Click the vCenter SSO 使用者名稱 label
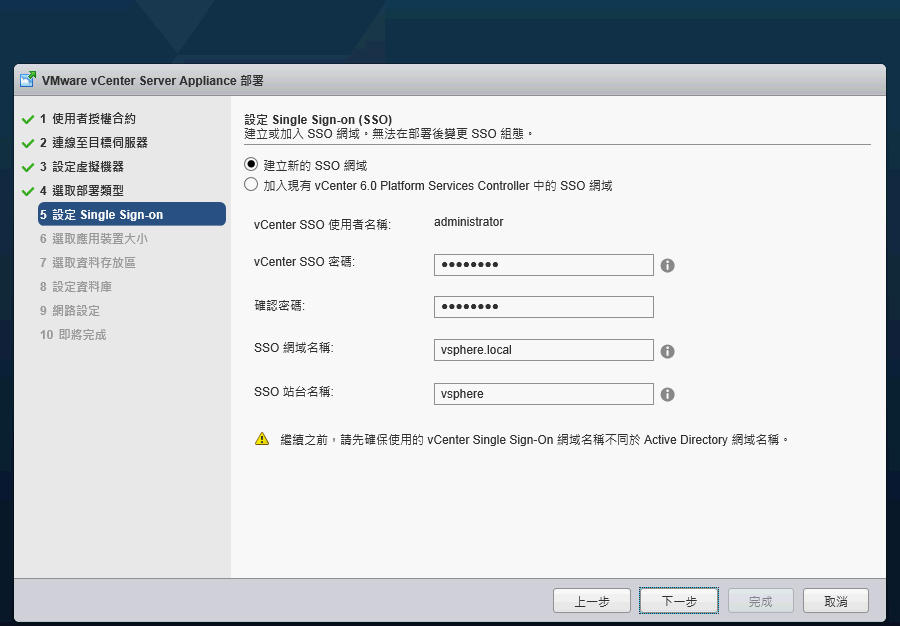 (322, 225)
